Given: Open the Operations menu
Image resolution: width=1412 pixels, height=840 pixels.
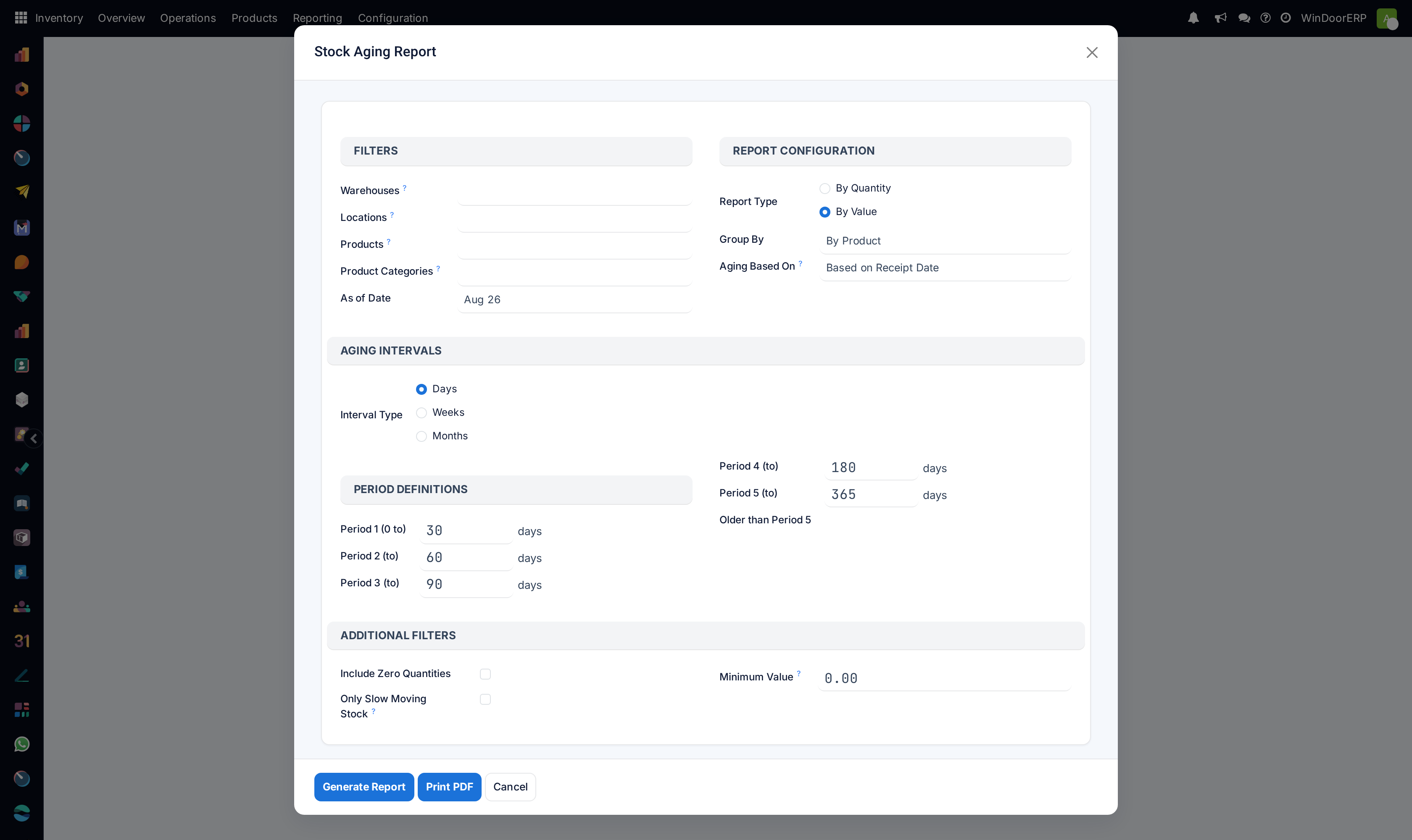Looking at the screenshot, I should tap(188, 18).
